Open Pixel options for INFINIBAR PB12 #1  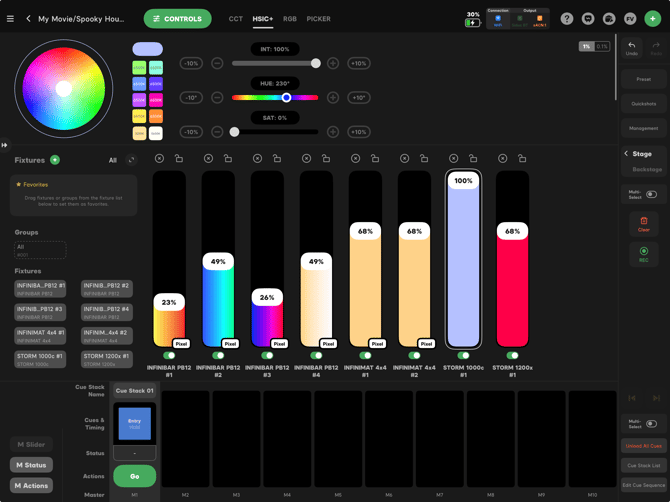181,343
